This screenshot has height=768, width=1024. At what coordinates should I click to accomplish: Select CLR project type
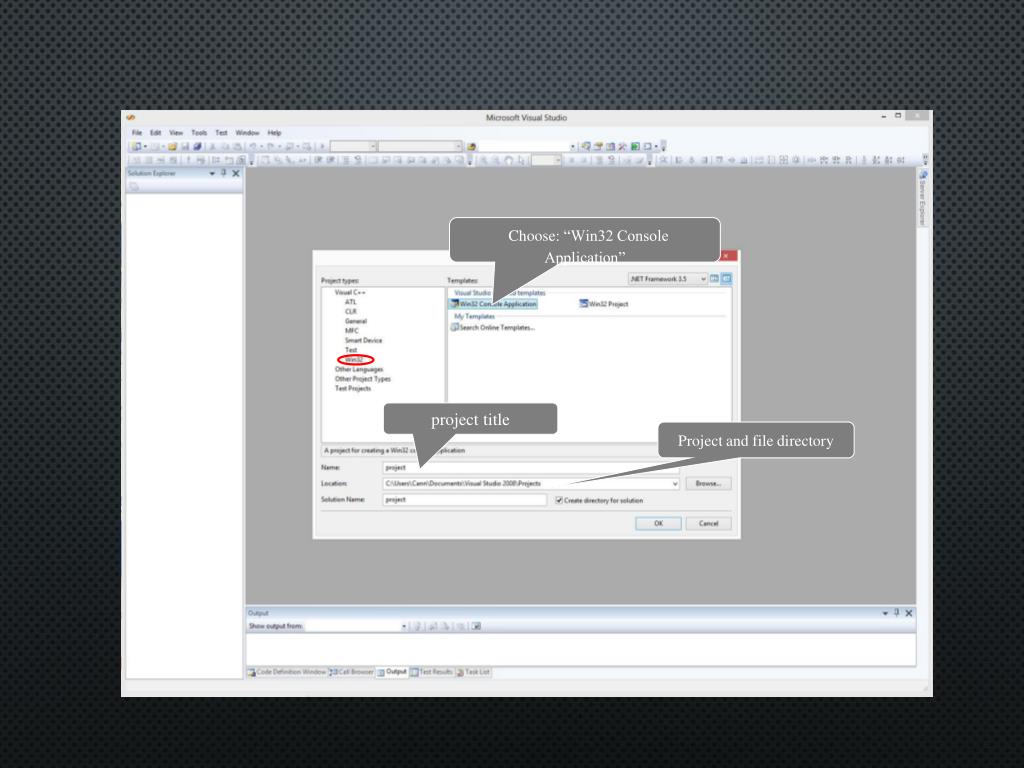click(x=351, y=312)
